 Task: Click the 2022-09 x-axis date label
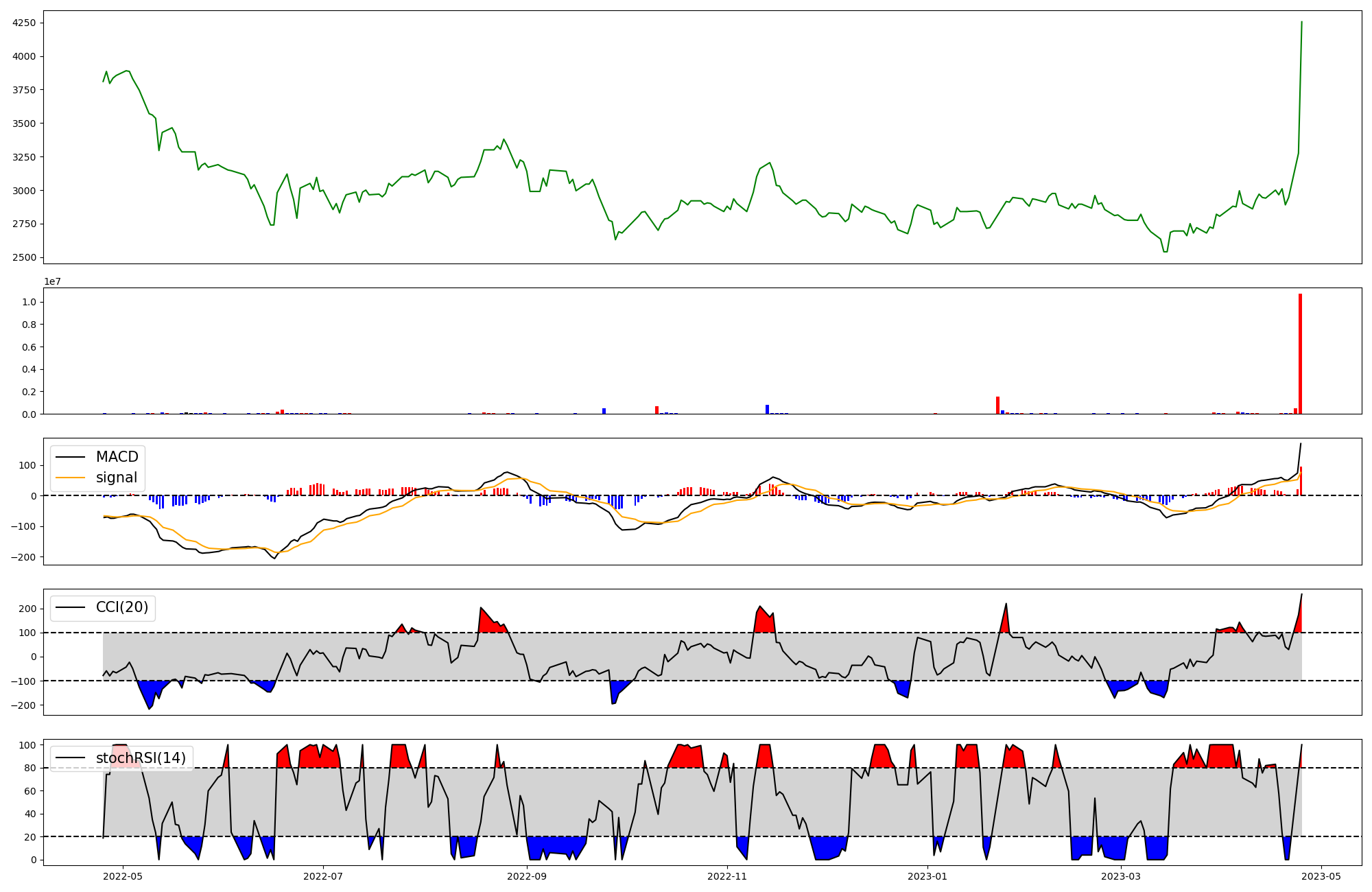(x=527, y=876)
